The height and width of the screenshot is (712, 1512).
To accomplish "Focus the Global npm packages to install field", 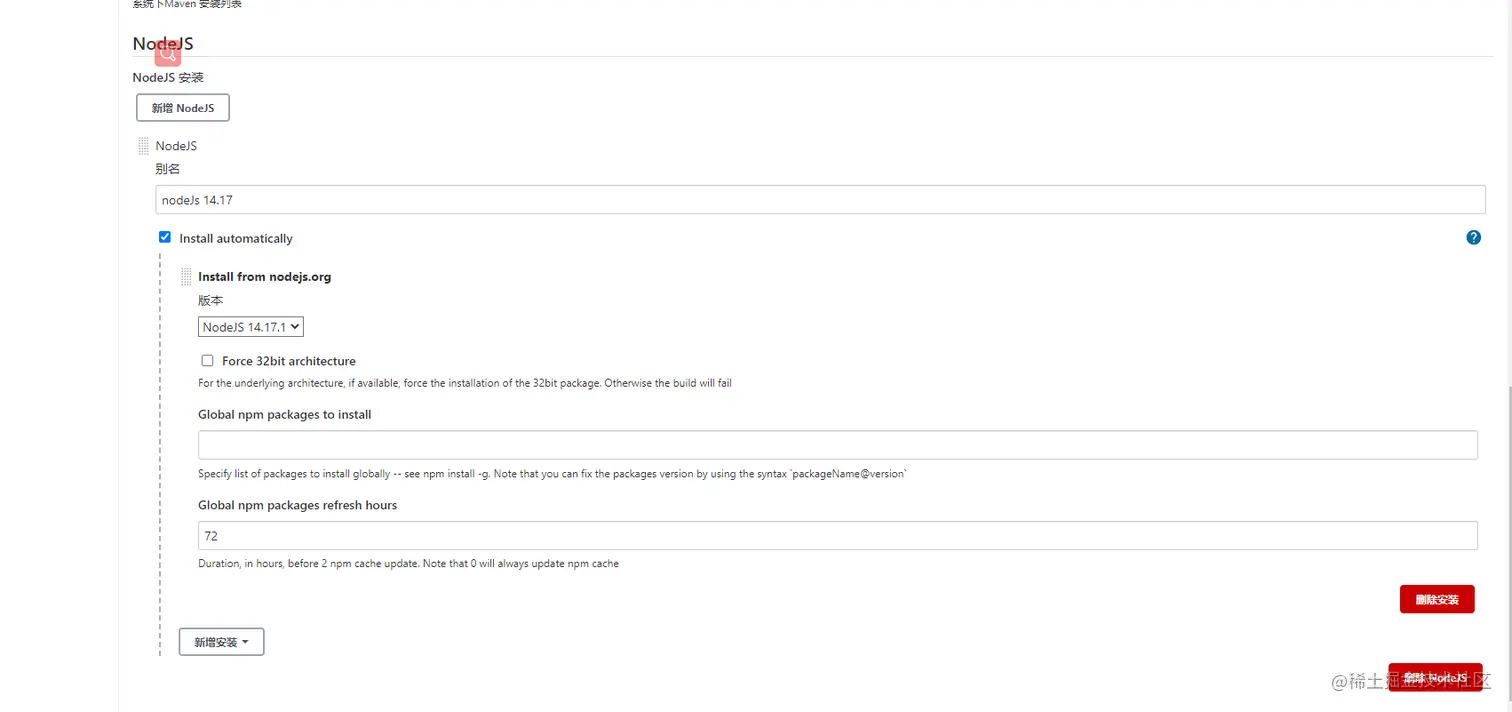I will pyautogui.click(x=837, y=445).
